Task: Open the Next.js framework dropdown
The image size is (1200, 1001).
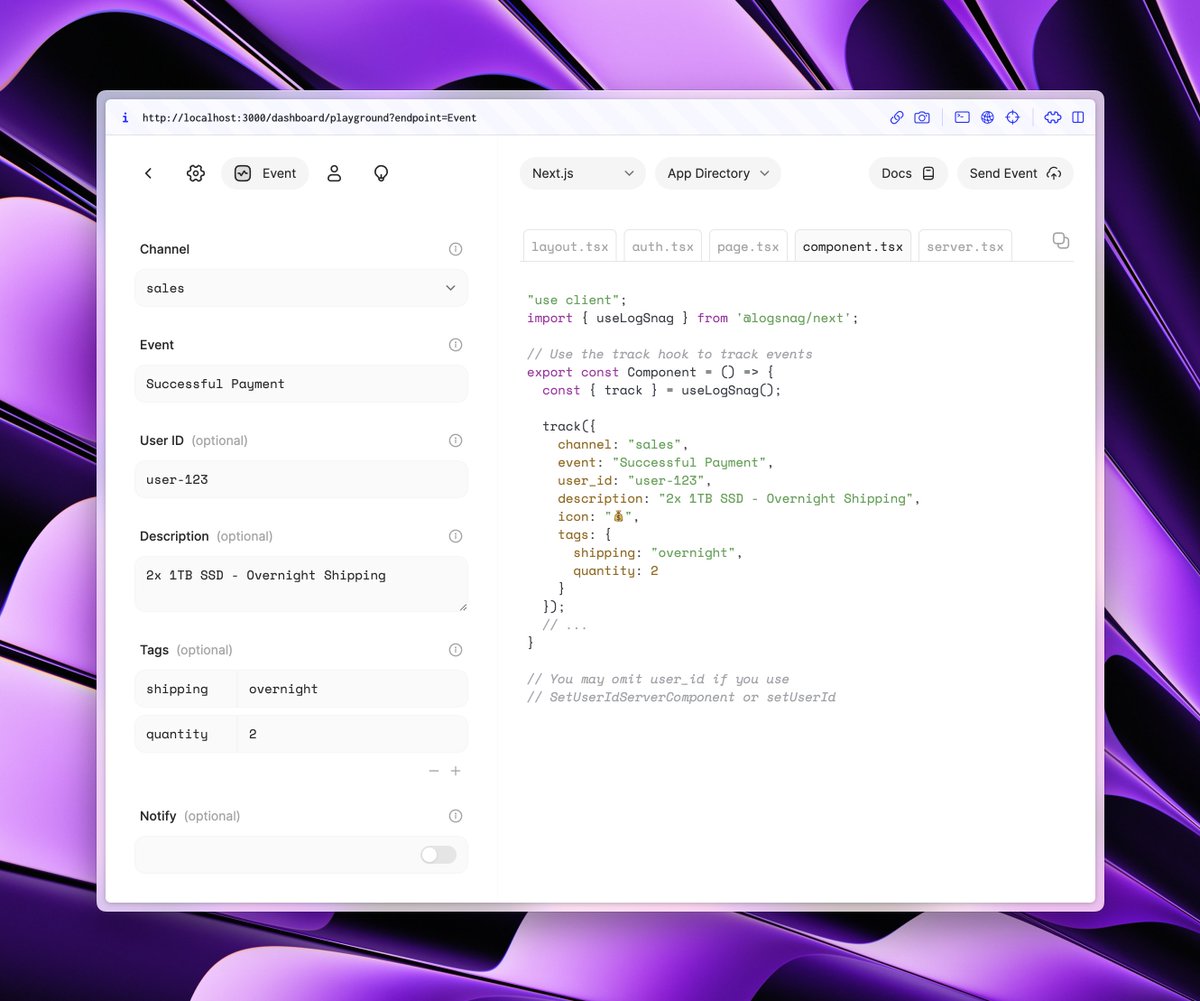Action: 583,173
